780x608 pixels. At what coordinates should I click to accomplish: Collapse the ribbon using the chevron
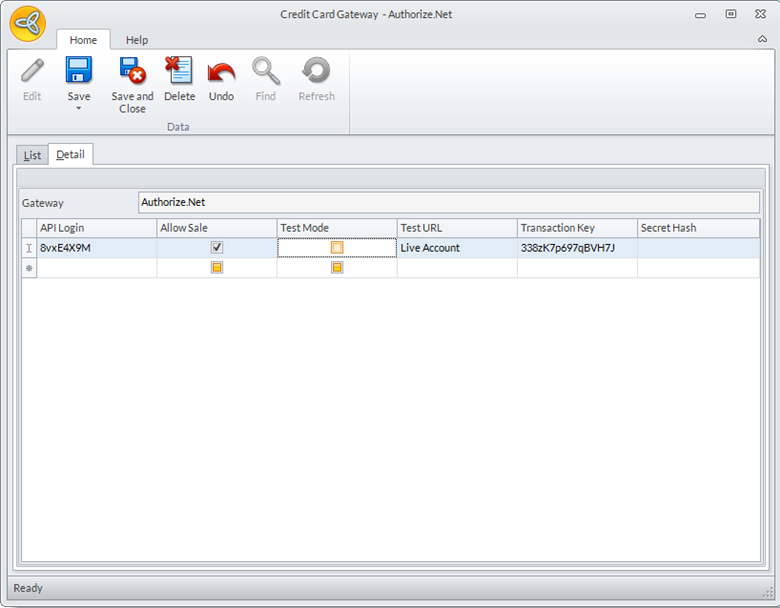click(x=762, y=40)
